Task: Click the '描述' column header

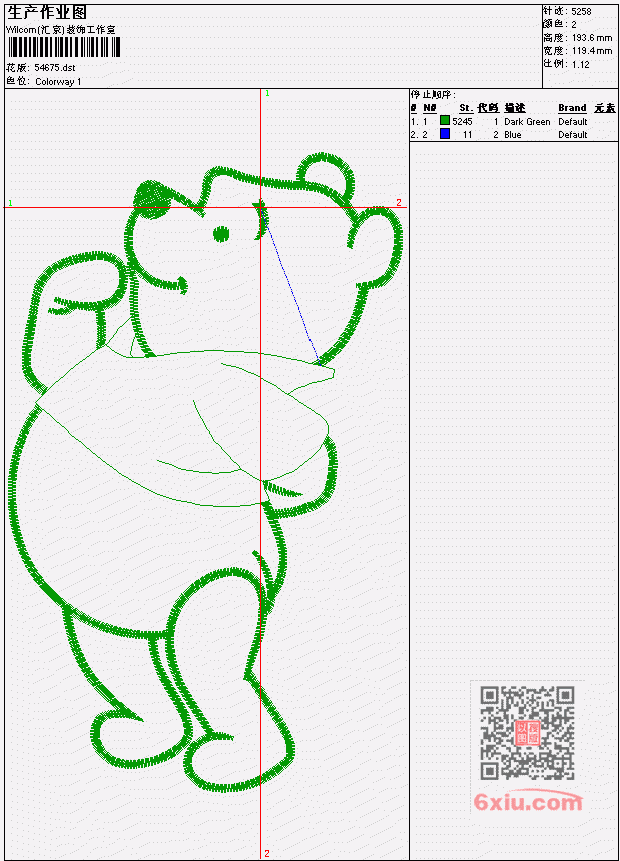Action: pos(515,108)
